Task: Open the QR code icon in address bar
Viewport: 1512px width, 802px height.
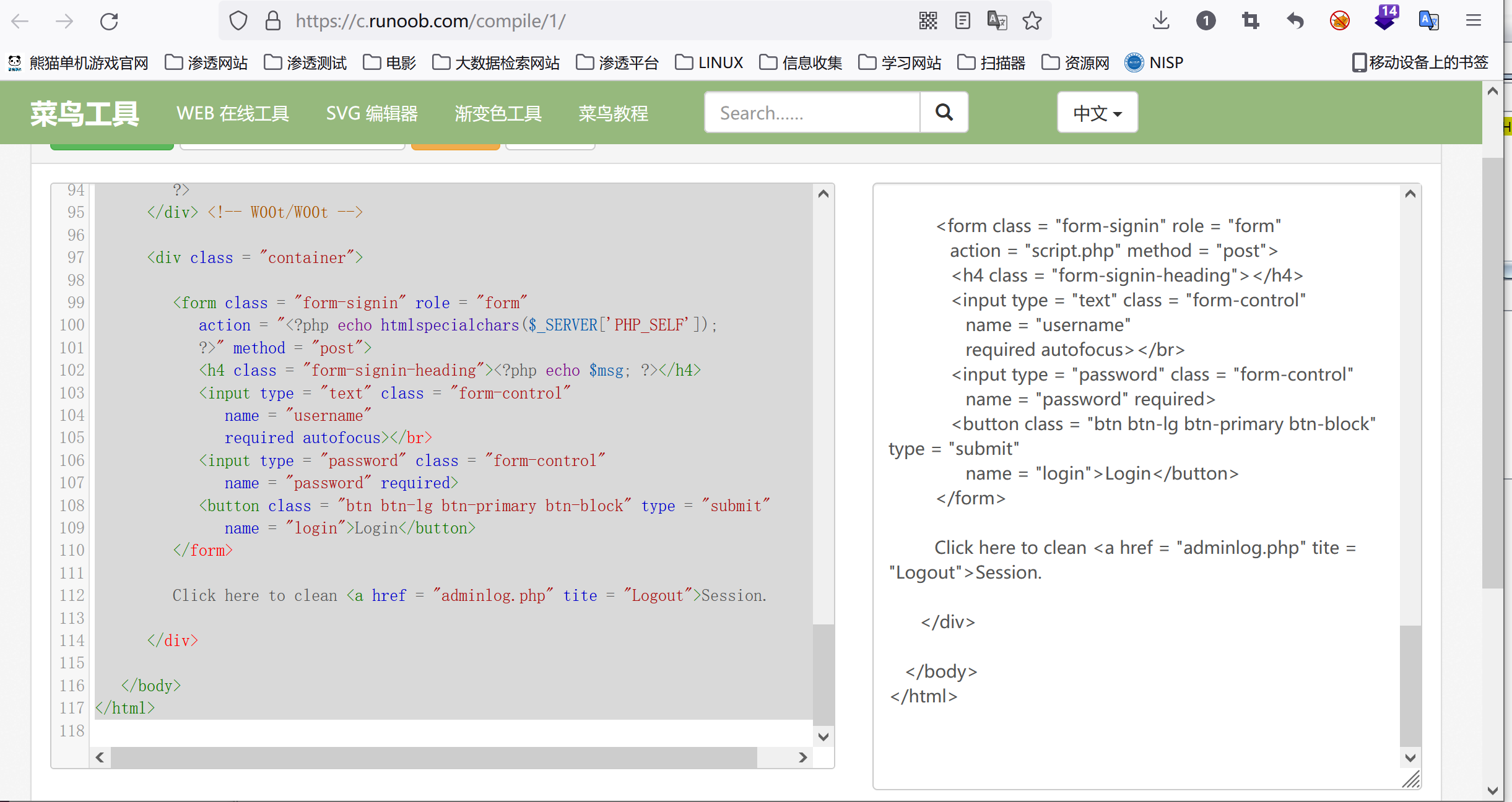Action: pos(928,21)
